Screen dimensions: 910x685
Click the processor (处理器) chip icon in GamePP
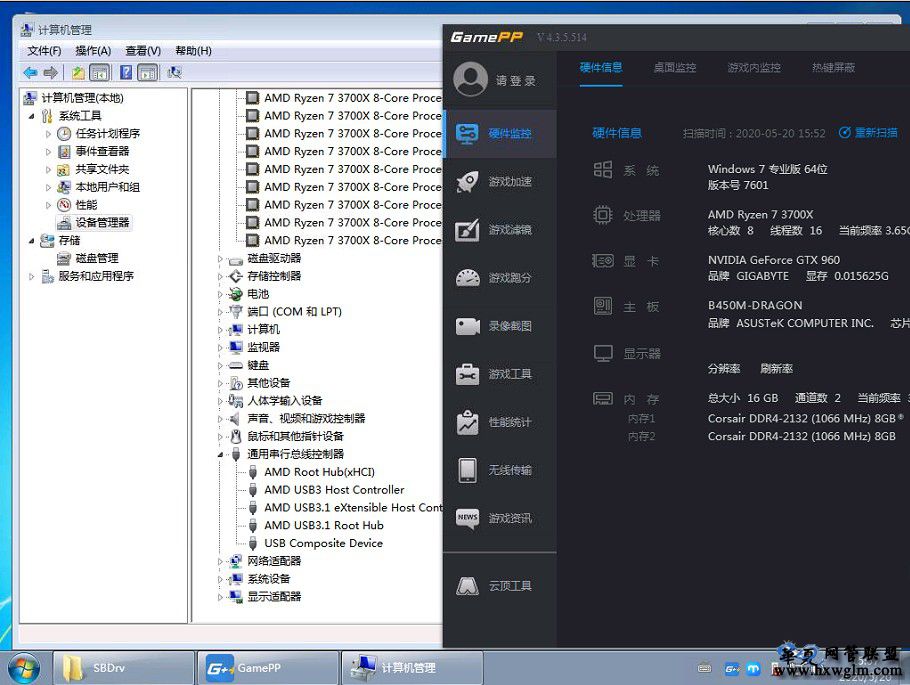coord(602,215)
